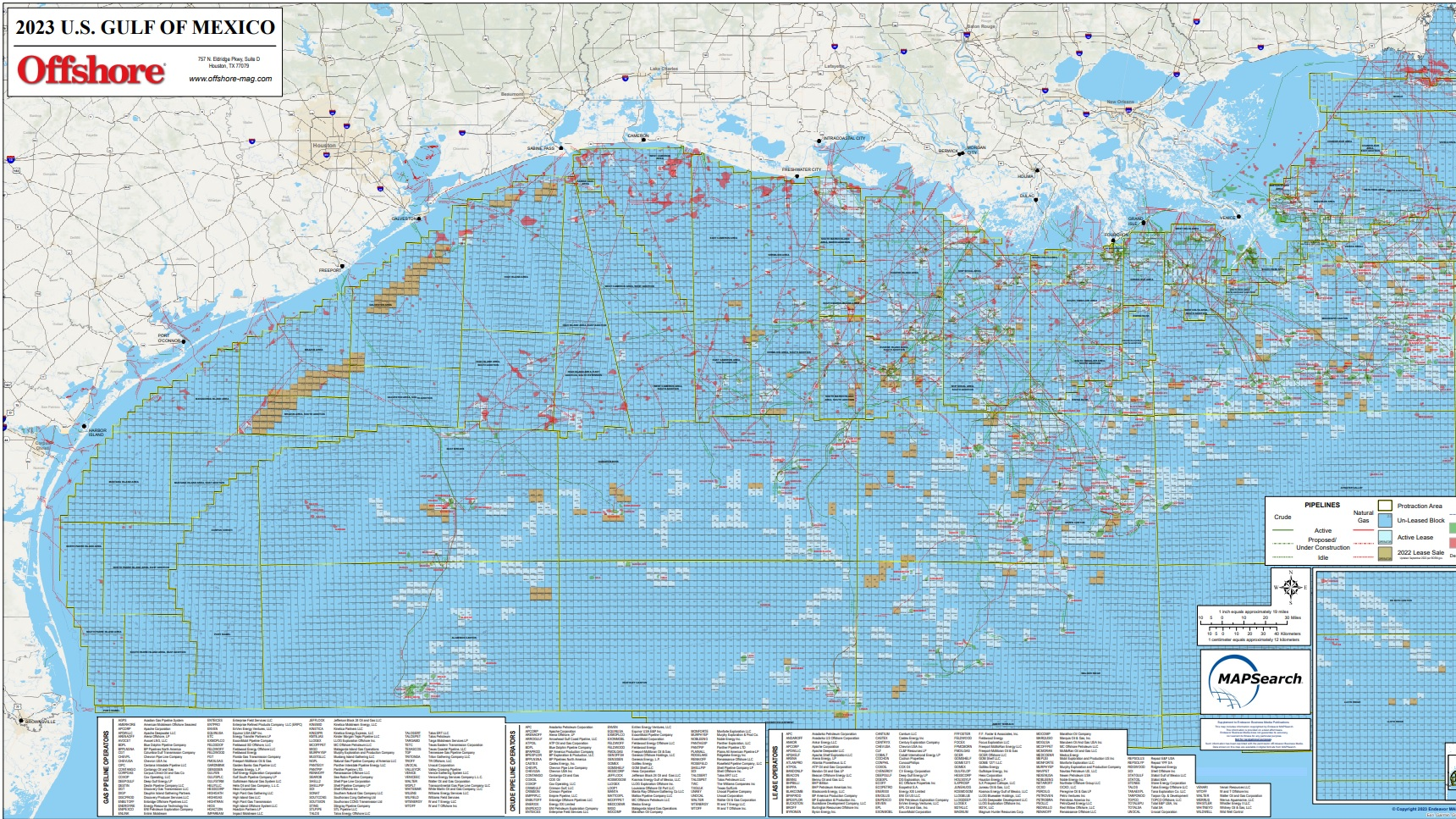Click the FREEPORT city marker
1456x819 pixels.
click(342, 266)
